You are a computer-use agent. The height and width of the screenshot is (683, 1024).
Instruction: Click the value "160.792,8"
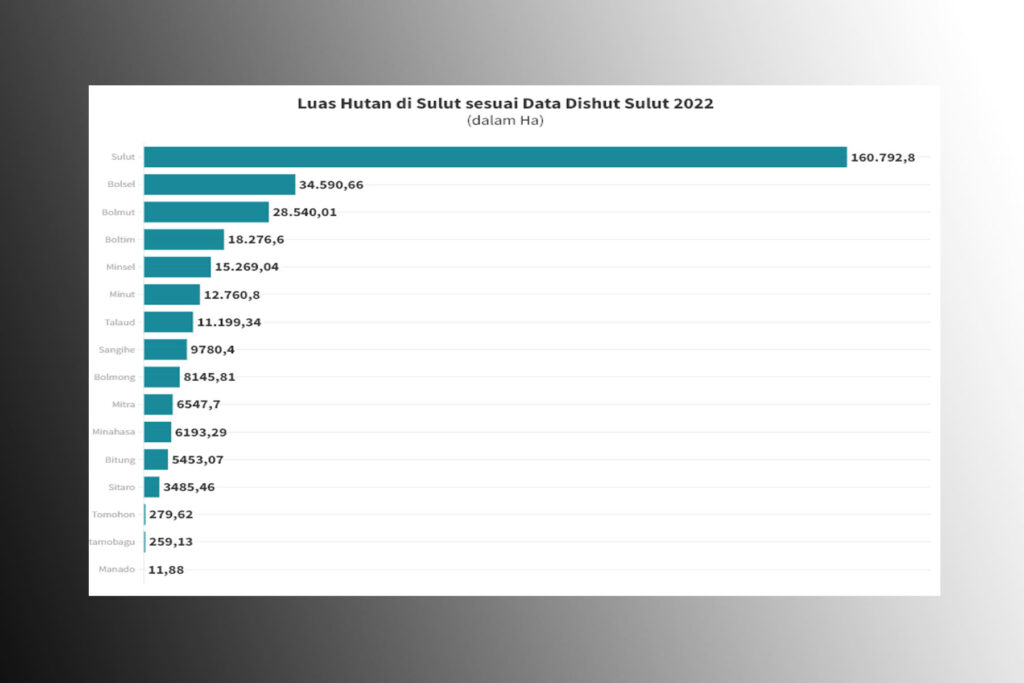[883, 157]
